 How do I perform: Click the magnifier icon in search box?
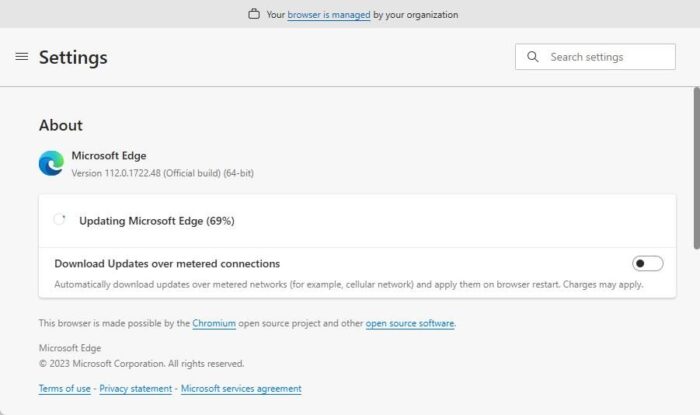532,57
